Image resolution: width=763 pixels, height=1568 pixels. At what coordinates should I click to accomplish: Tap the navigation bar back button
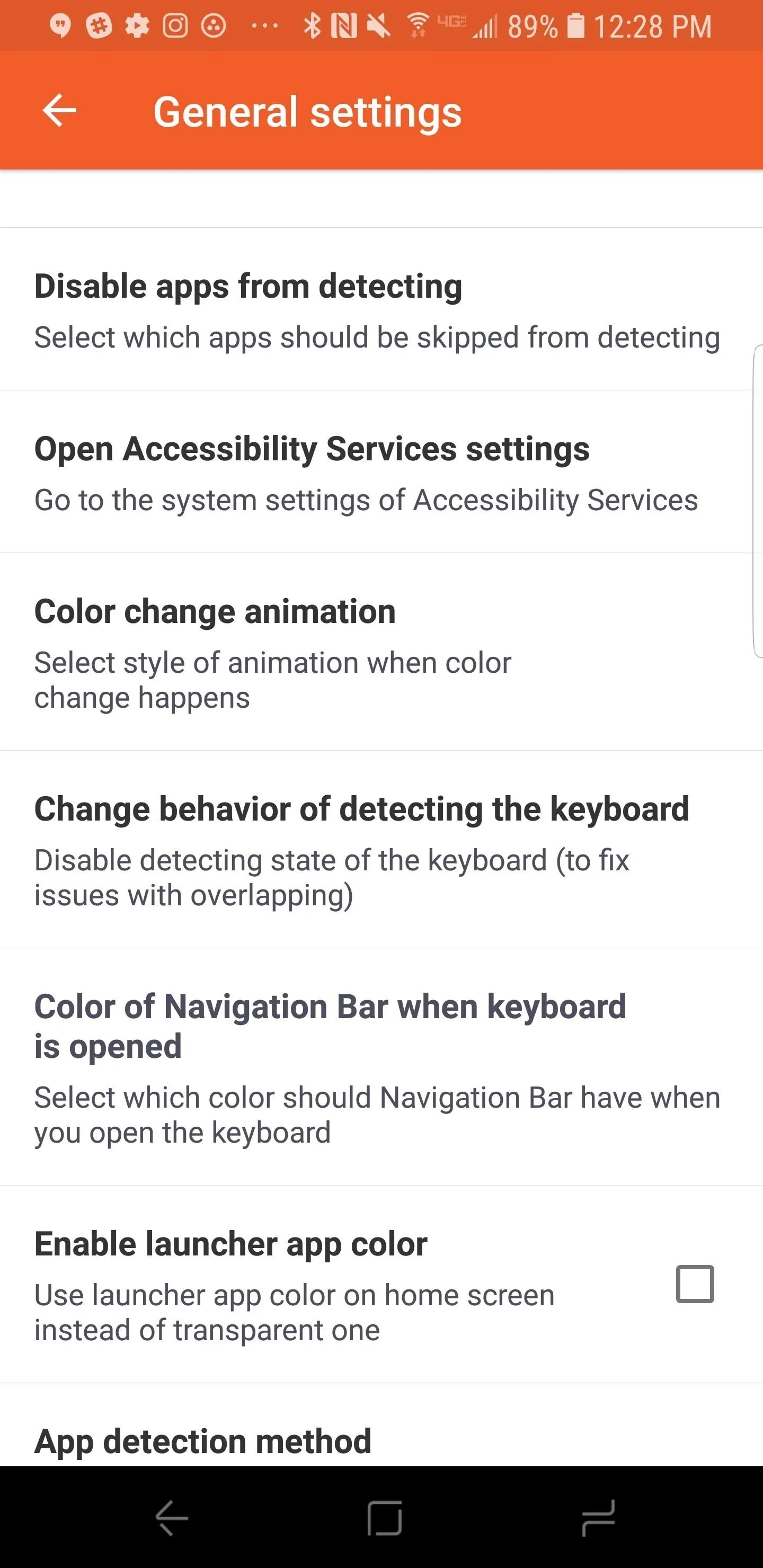[172, 1518]
